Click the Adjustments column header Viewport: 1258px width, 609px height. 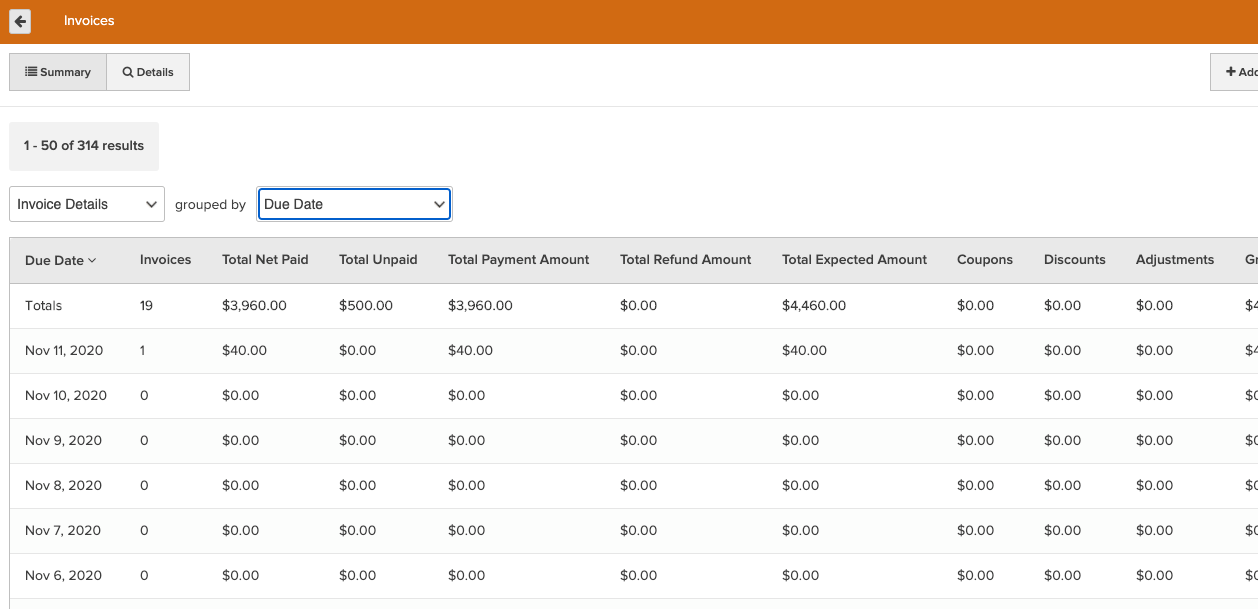point(1175,260)
